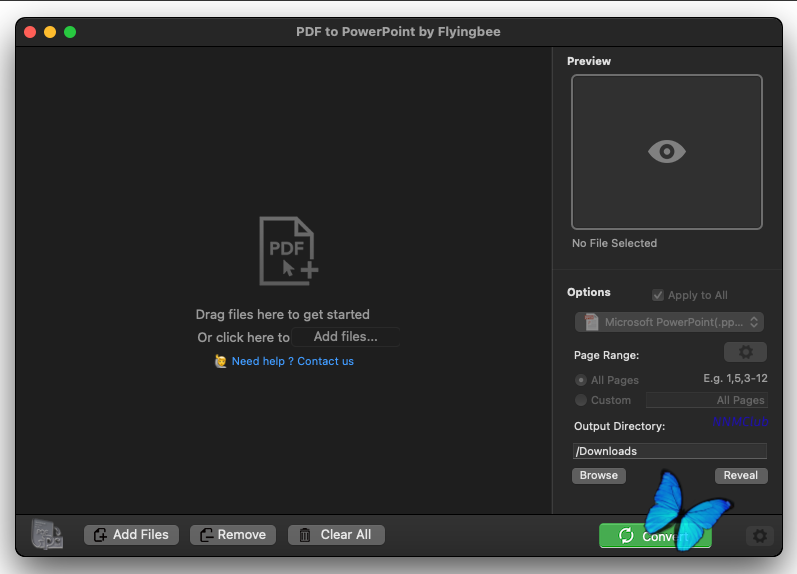
Task: Click Add Files in the bottom toolbar
Action: pyautogui.click(x=131, y=535)
